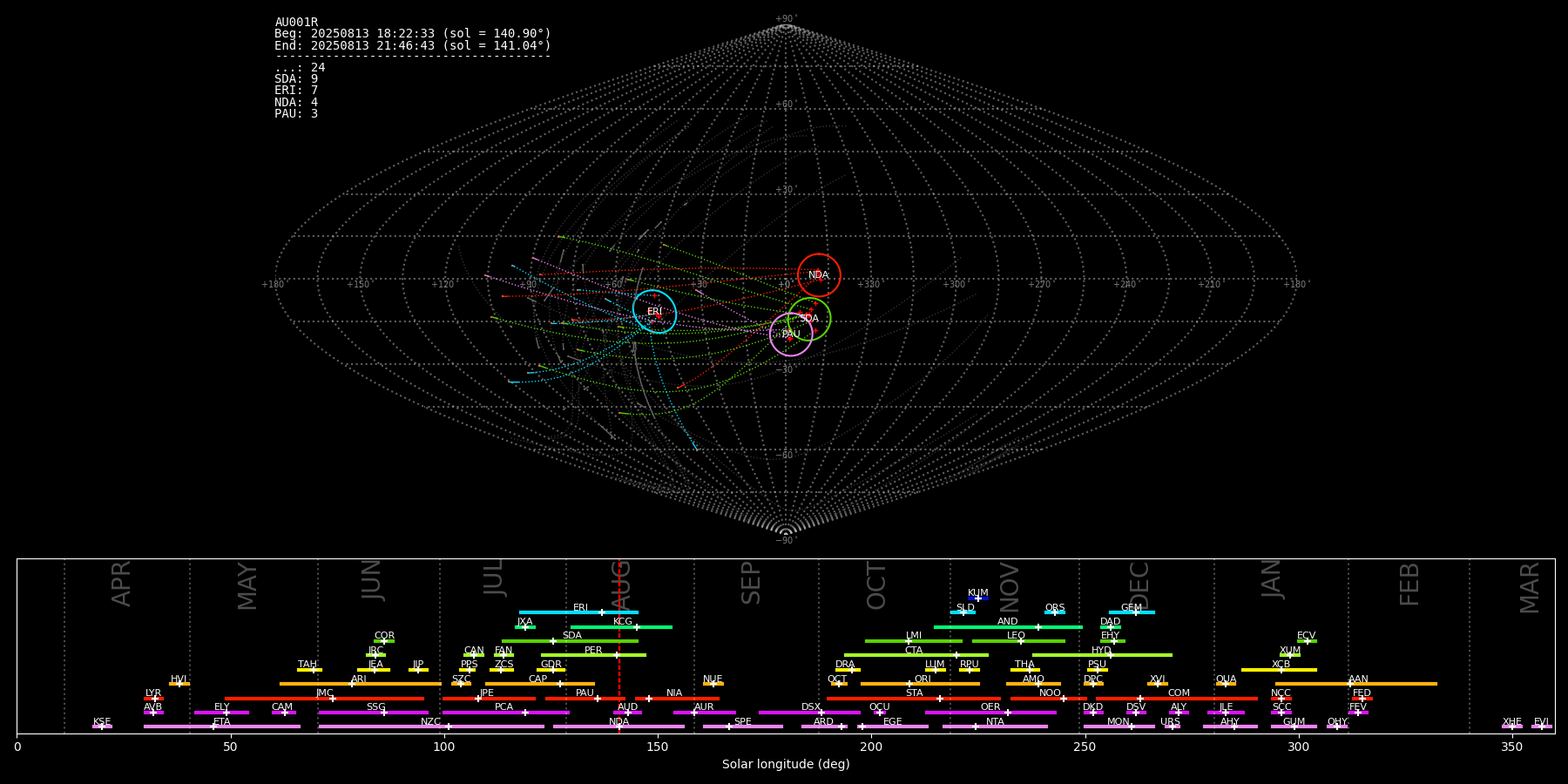Click the NZC shower bar label on timeline
Screen dimensions: 1568x784
(430, 722)
